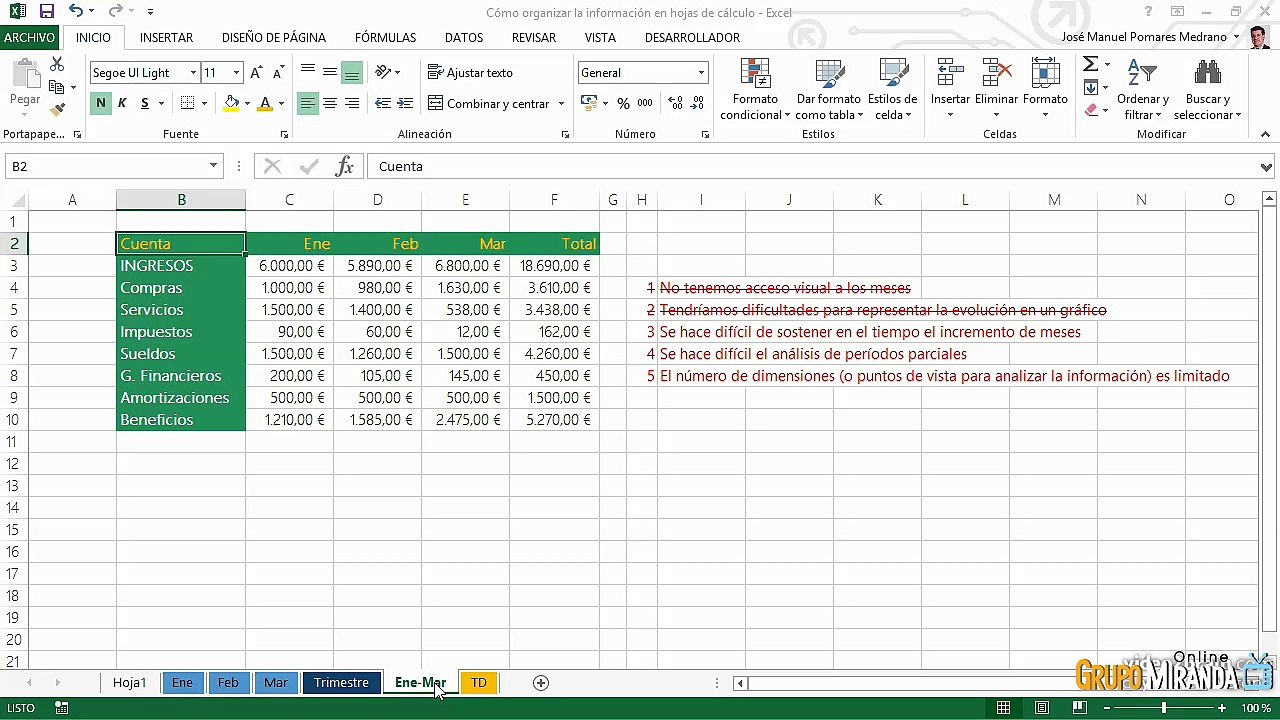Align cell content to the bottom
This screenshot has height=720, width=1280.
[x=352, y=72]
